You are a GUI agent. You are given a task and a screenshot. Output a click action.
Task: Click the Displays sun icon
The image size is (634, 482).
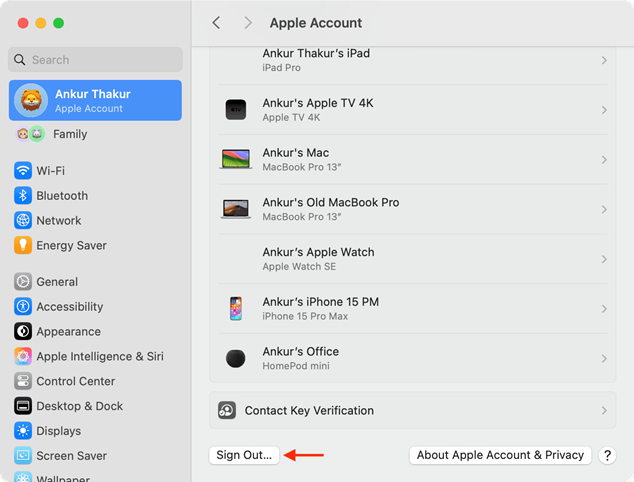pos(23,431)
